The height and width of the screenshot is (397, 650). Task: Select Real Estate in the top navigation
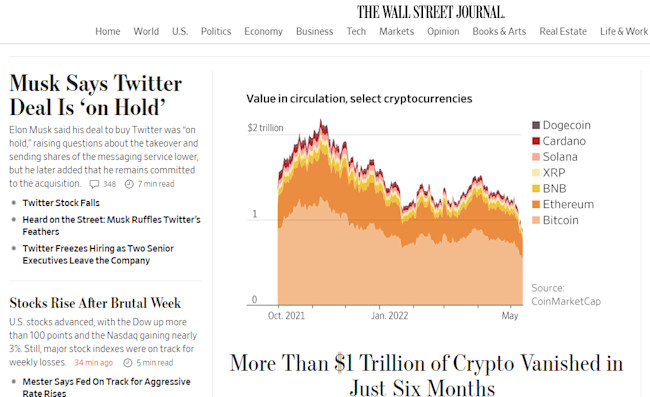pos(563,31)
